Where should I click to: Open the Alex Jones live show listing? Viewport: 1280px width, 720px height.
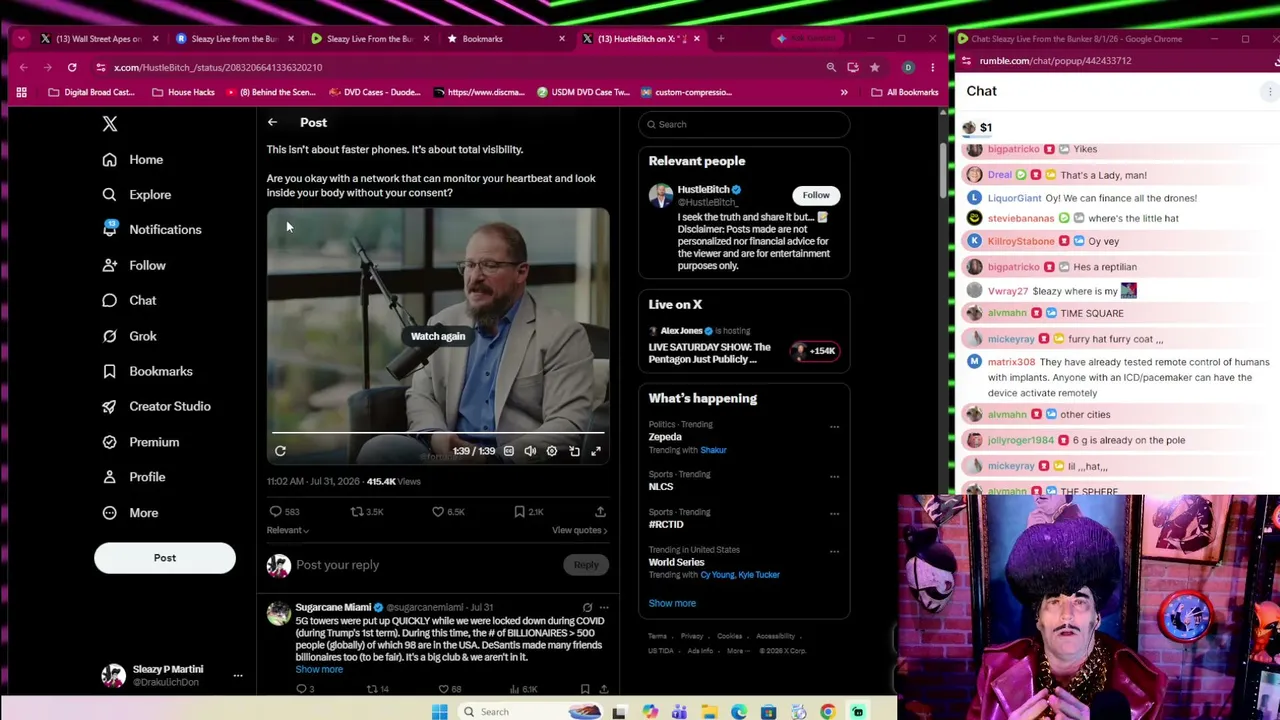(744, 346)
